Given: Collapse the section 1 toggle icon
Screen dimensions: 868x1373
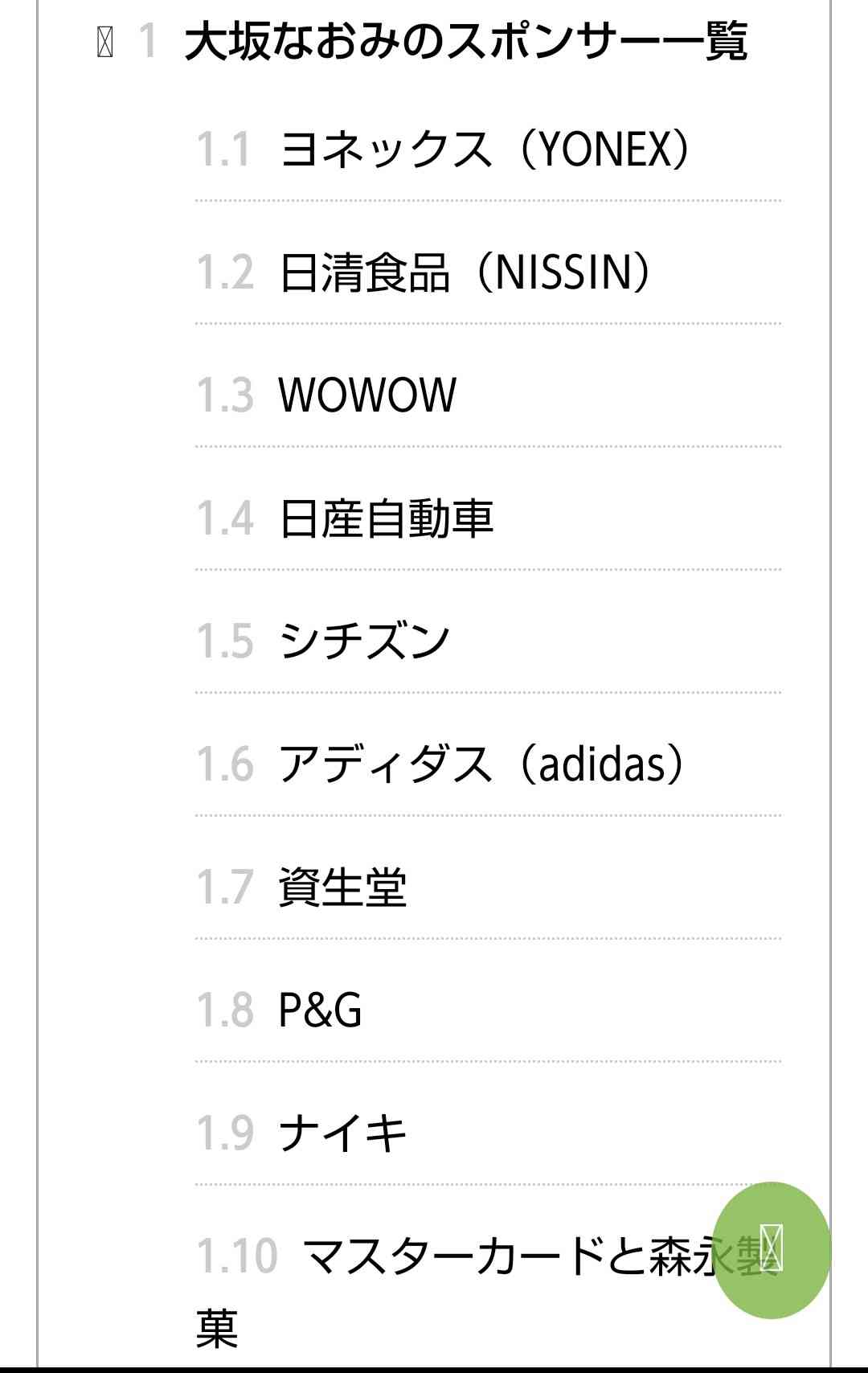Looking at the screenshot, I should coord(104,42).
